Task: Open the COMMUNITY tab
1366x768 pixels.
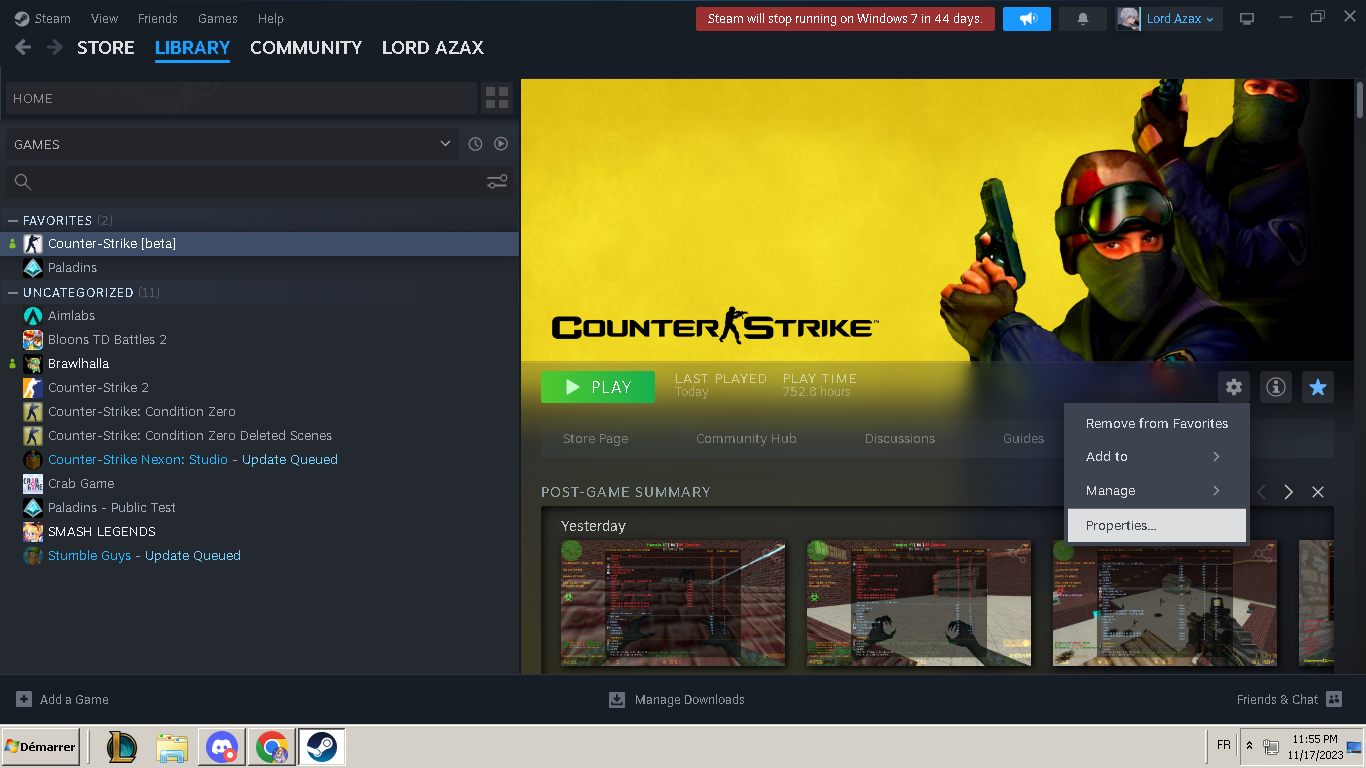Action: 305,48
